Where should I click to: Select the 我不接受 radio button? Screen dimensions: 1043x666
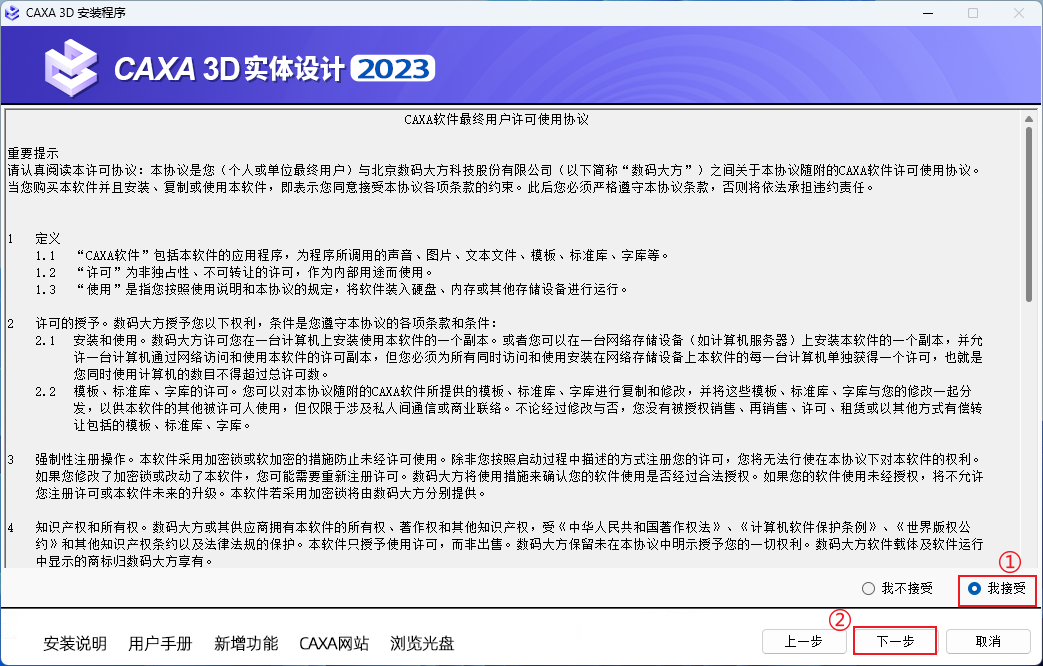click(897, 589)
